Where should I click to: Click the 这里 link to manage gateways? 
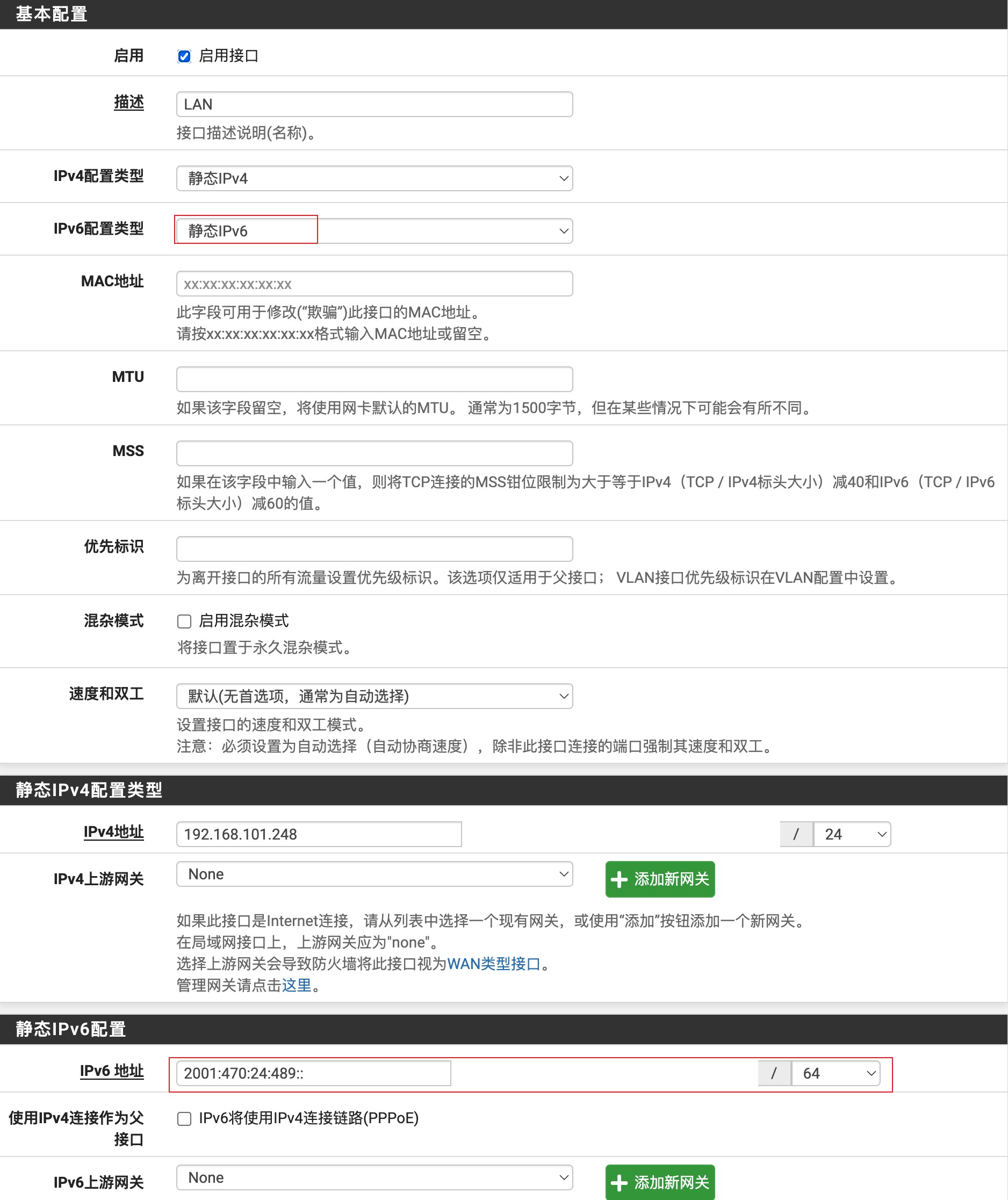click(x=296, y=985)
